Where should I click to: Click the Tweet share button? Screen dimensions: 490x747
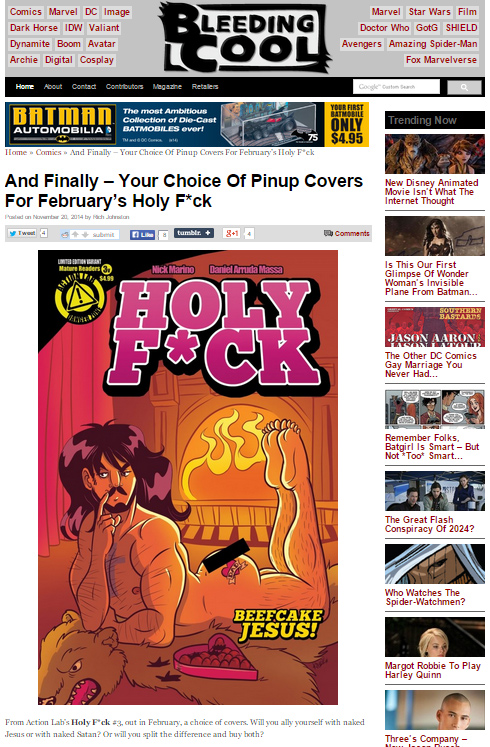[x=22, y=233]
